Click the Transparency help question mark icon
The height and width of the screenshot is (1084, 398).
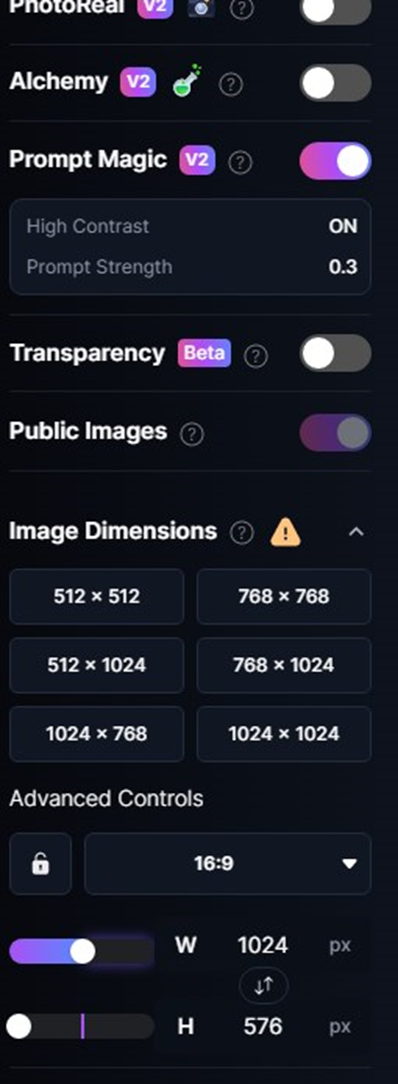[x=256, y=356]
